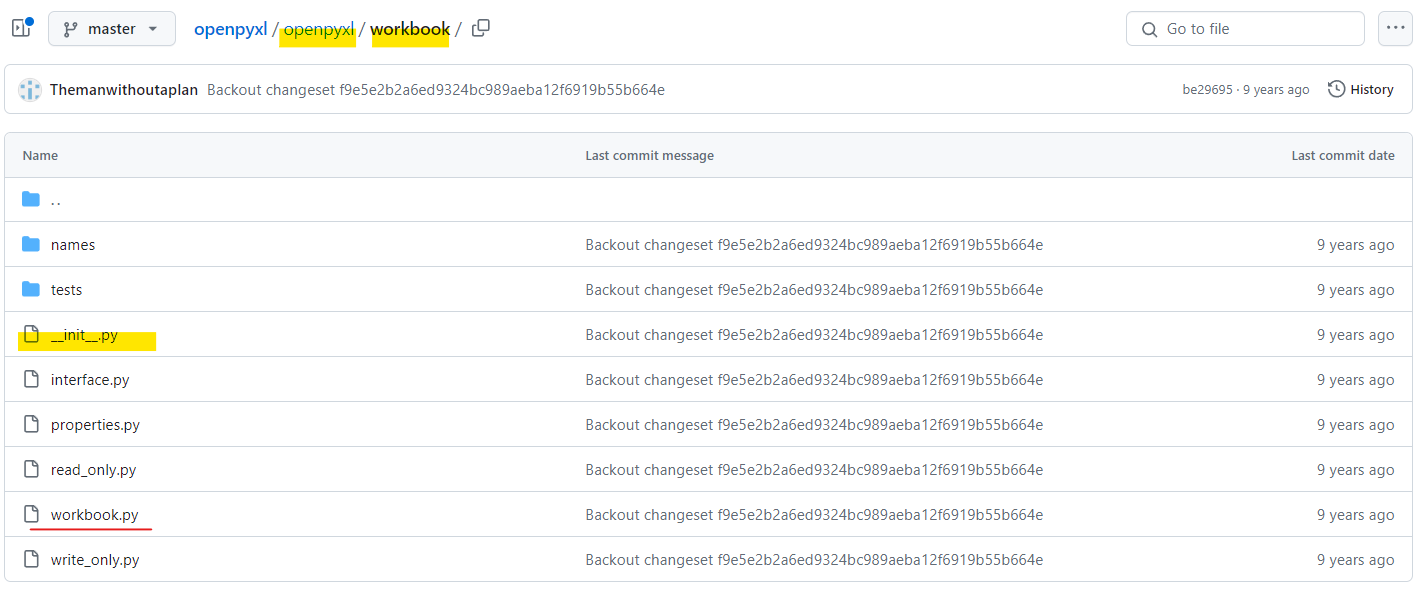Viewport: 1420px width, 592px height.
Task: Focus the Go to file search field
Action: tap(1245, 29)
